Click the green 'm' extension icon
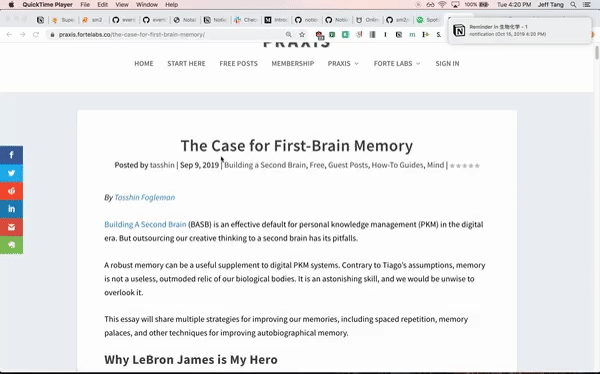 (x=412, y=34)
